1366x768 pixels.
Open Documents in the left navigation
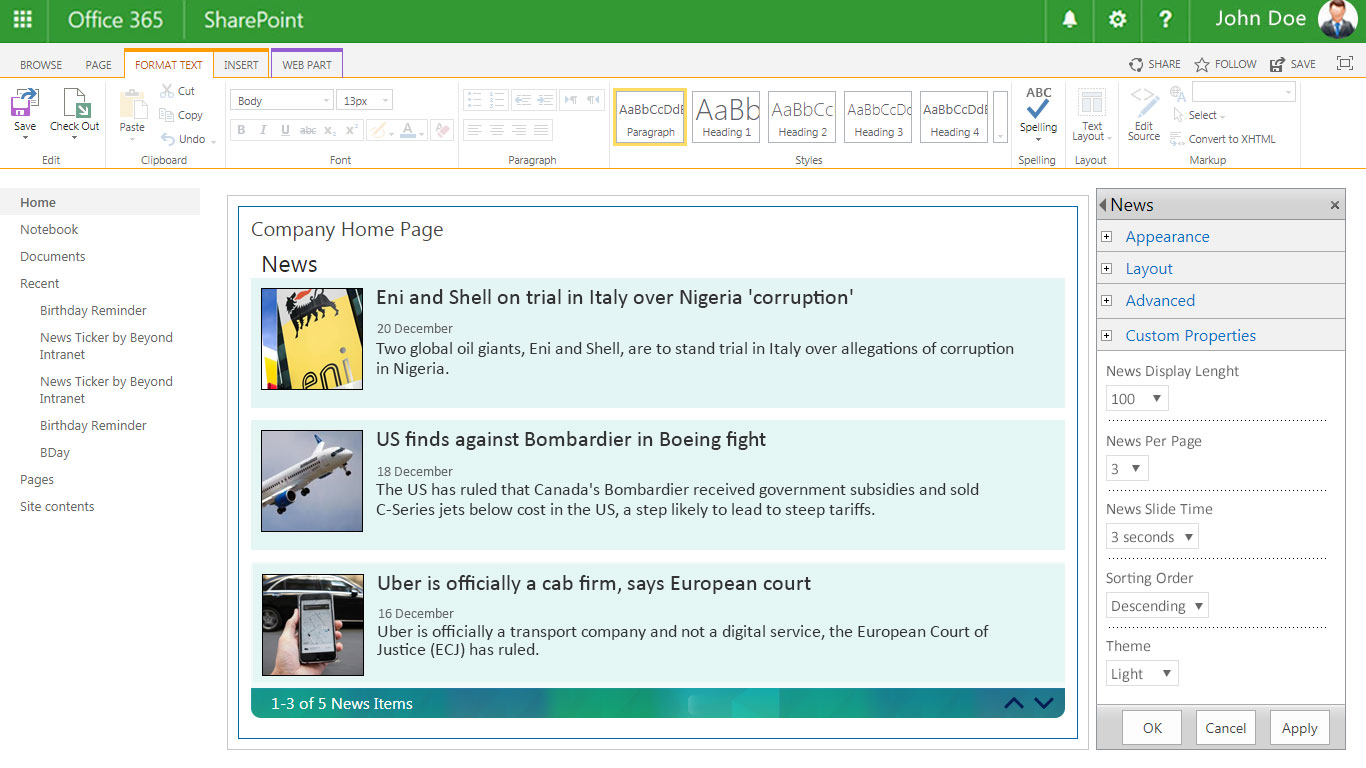pos(53,256)
